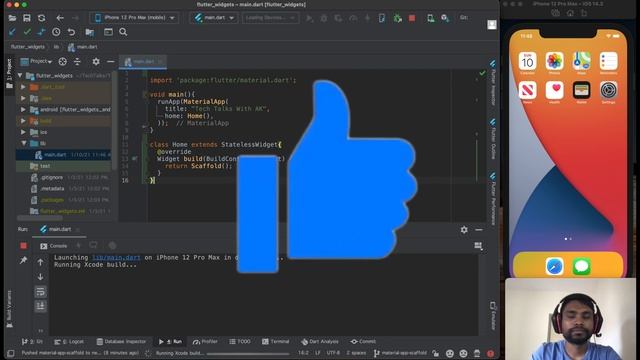The width and height of the screenshot is (640, 360).
Task: Expand the ios folder in tree
Action: coord(23,132)
